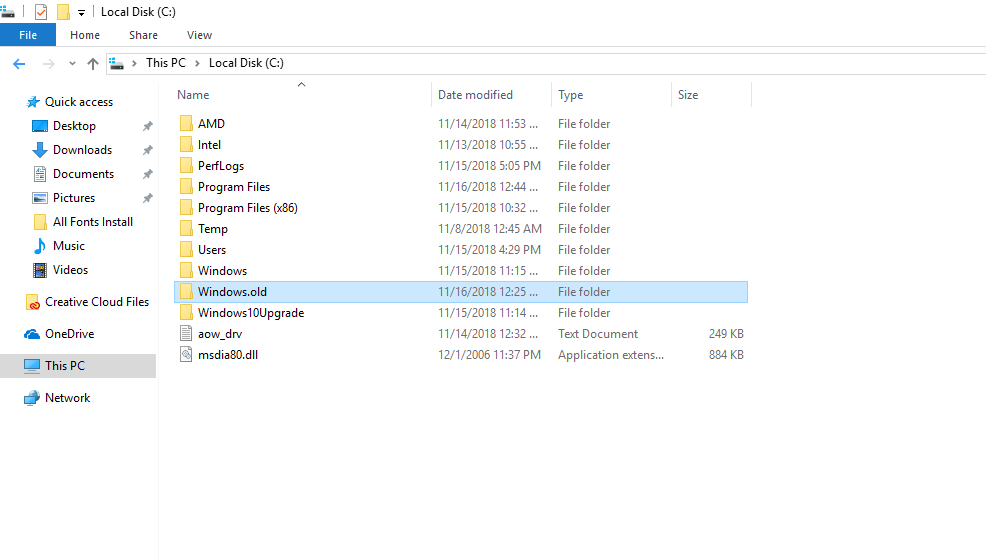The width and height of the screenshot is (986, 559).
Task: Open Downloads in the navigation pane
Action: [x=82, y=150]
